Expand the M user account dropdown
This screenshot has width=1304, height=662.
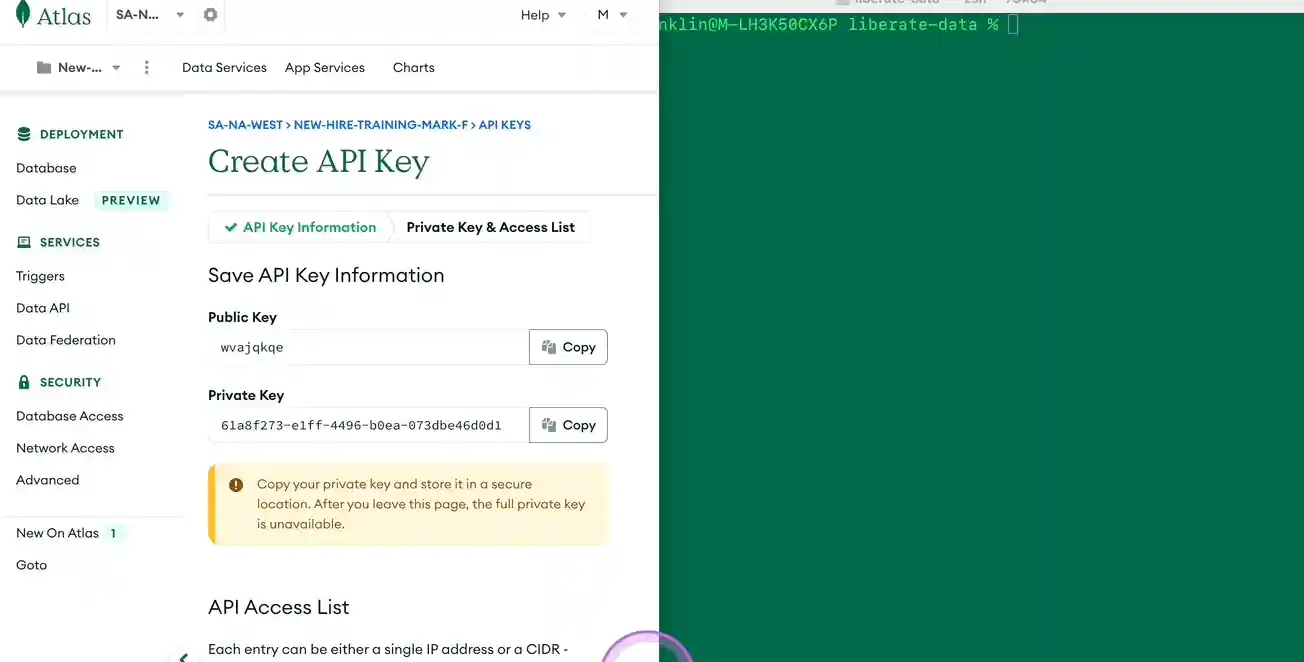[612, 15]
